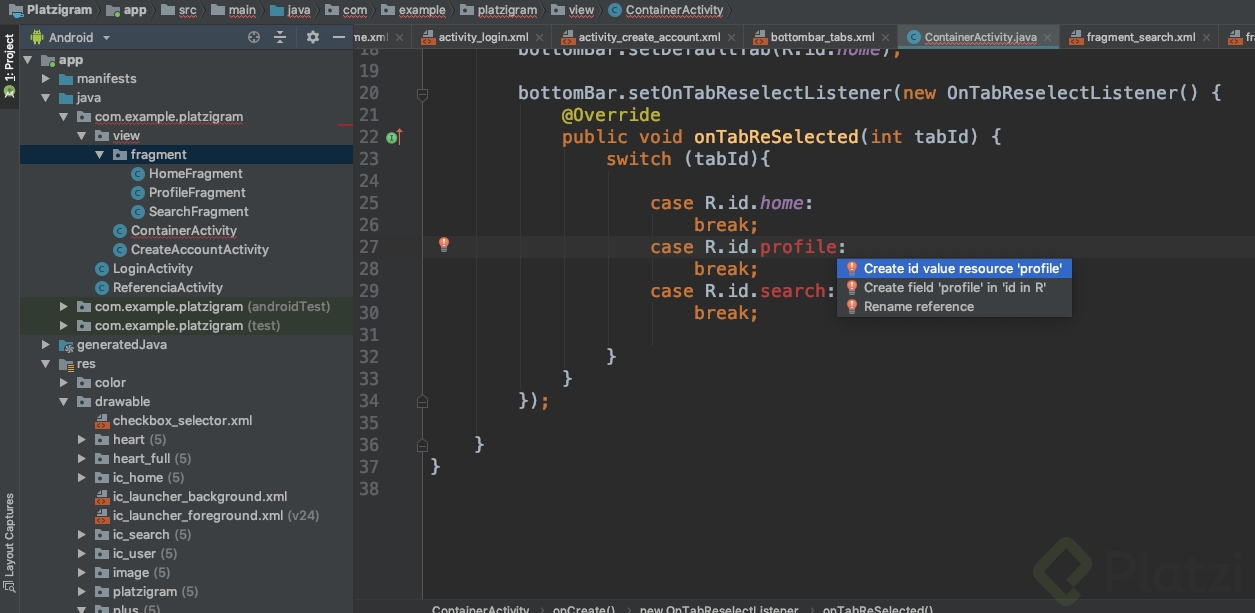Click ContainerActivity in the navigation bar
The width and height of the screenshot is (1255, 613).
[665, 10]
